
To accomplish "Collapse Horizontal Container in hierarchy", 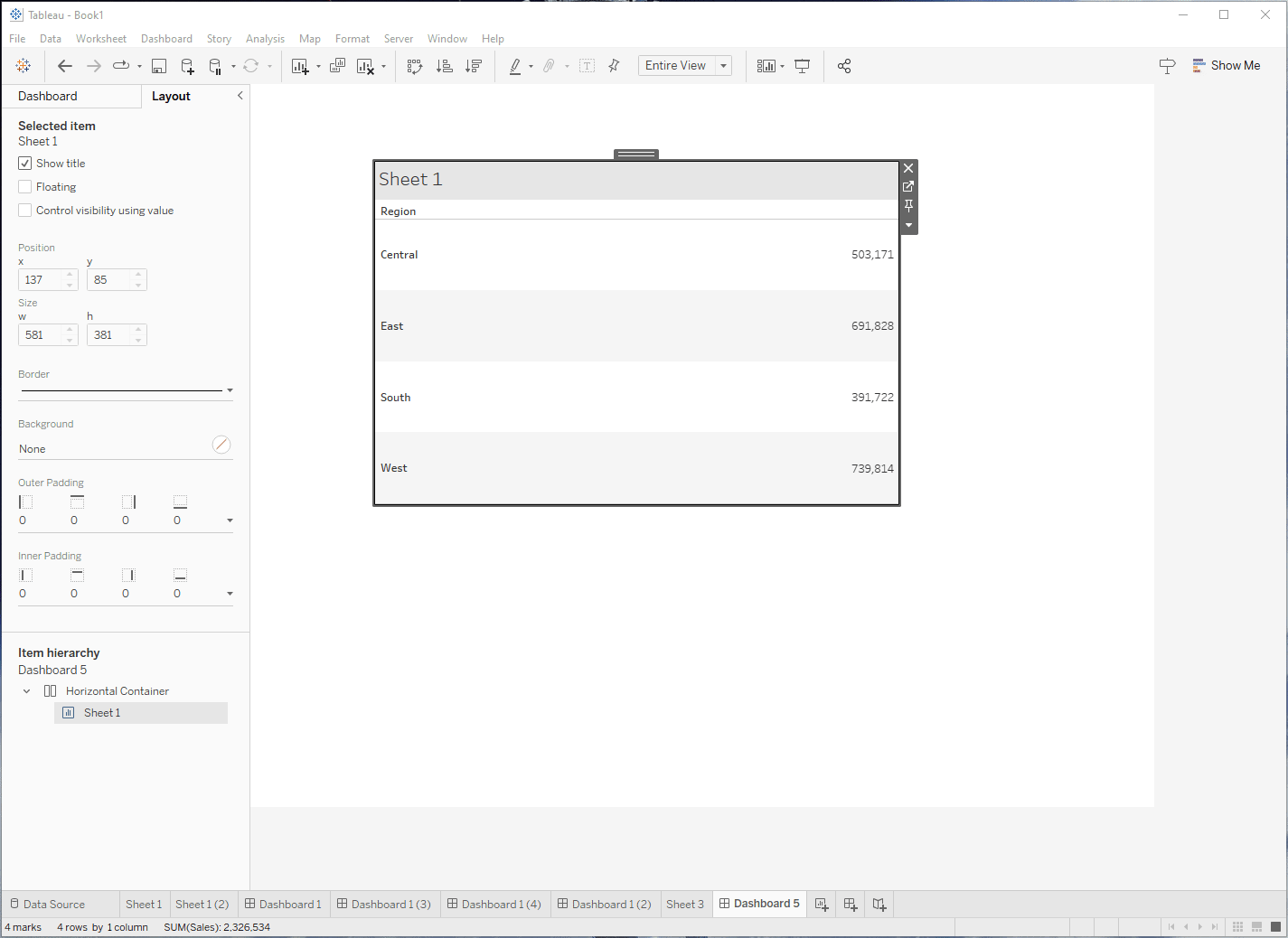I will pos(26,691).
